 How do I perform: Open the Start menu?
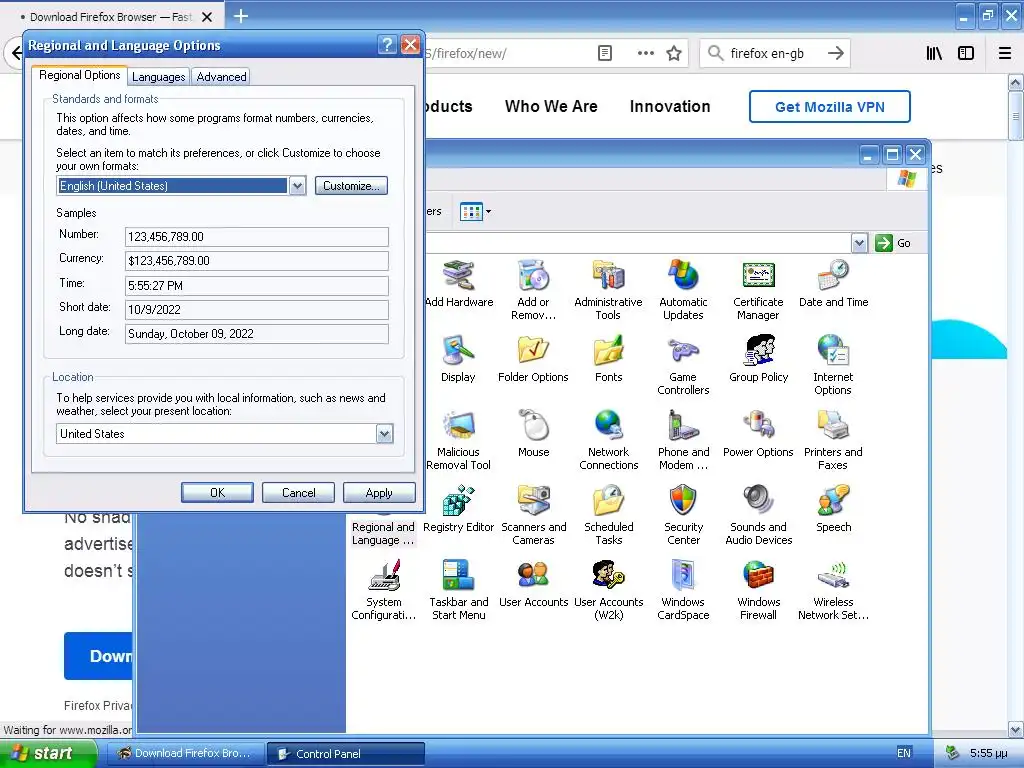(x=49, y=753)
